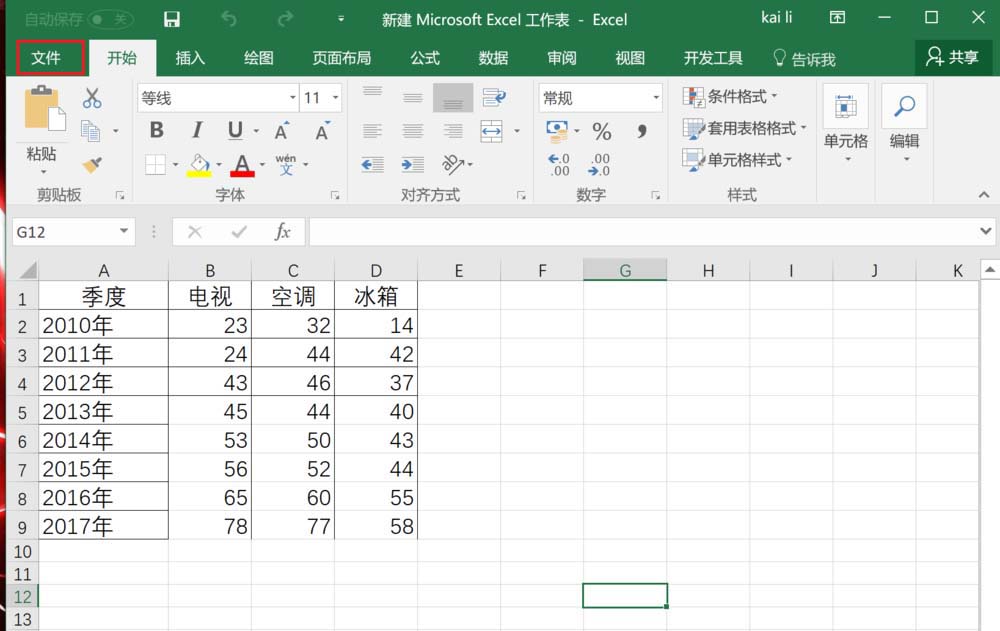Select the Format Painter brush
This screenshot has height=631, width=1000.
tap(92, 164)
